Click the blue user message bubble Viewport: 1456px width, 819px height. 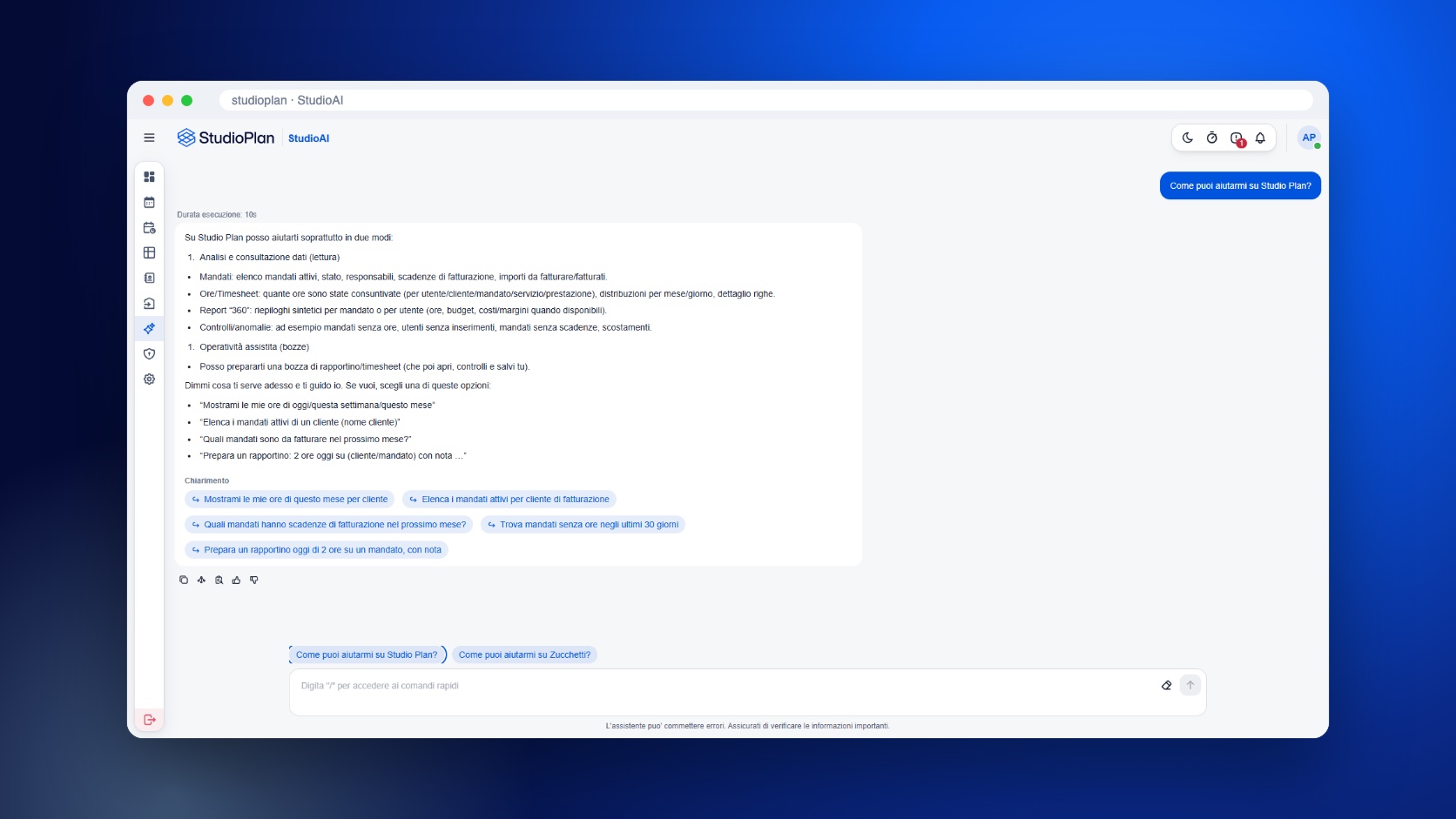pyautogui.click(x=1240, y=186)
